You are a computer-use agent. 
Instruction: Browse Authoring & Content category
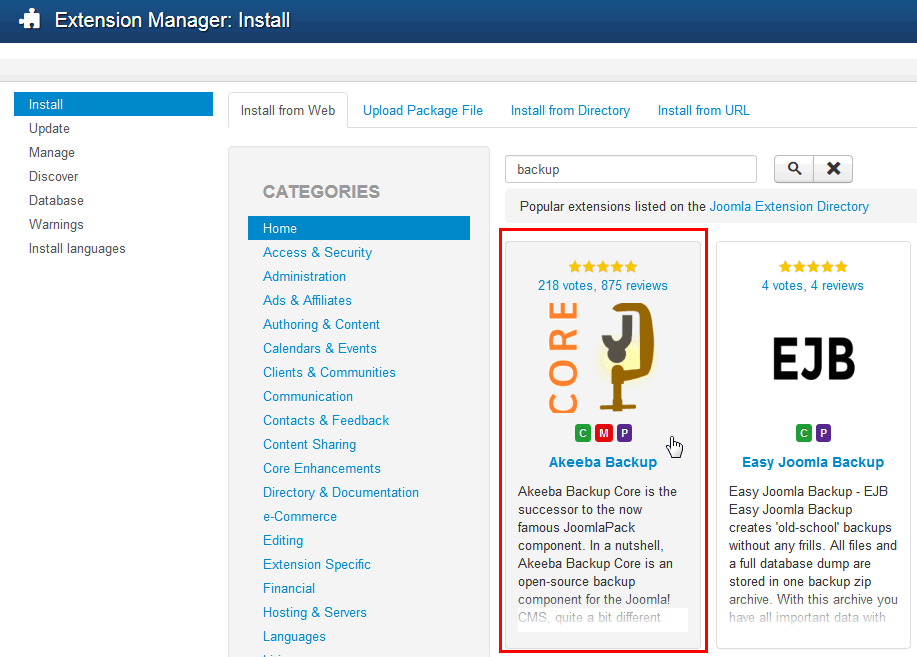click(x=321, y=324)
